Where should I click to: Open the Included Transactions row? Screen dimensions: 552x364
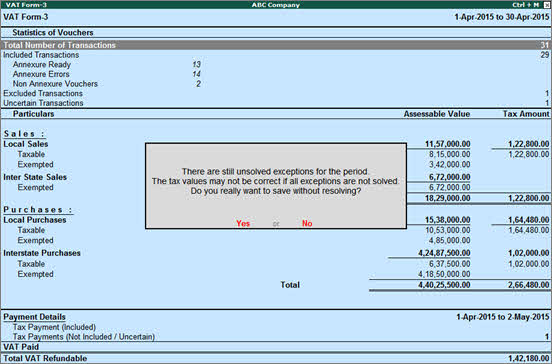click(x=276, y=55)
